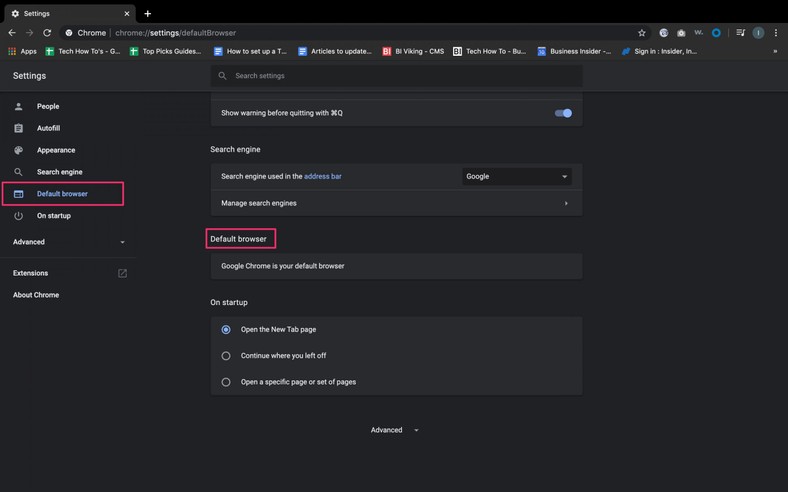The image size is (788, 492).
Task: Click the reload page icon
Action: (47, 33)
